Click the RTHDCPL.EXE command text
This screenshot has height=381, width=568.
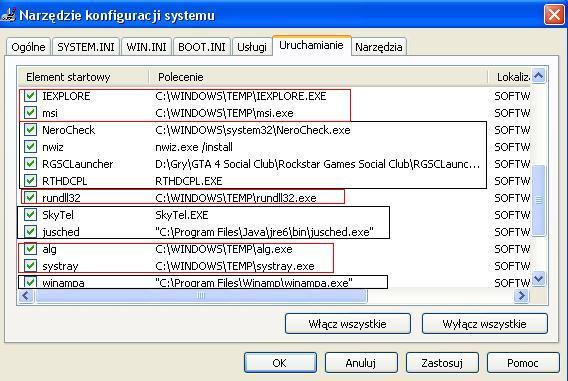point(189,181)
